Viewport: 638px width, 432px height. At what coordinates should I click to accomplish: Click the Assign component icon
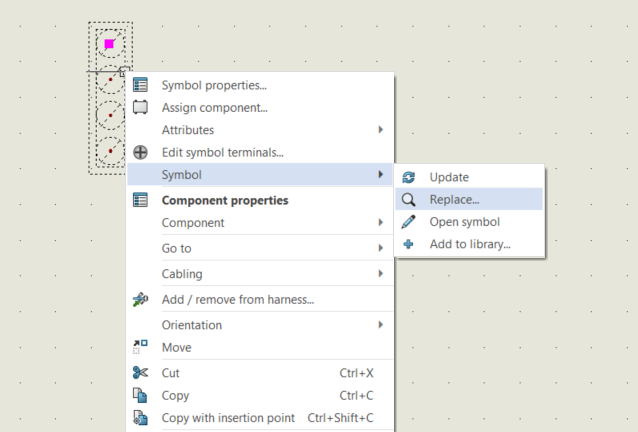point(140,107)
